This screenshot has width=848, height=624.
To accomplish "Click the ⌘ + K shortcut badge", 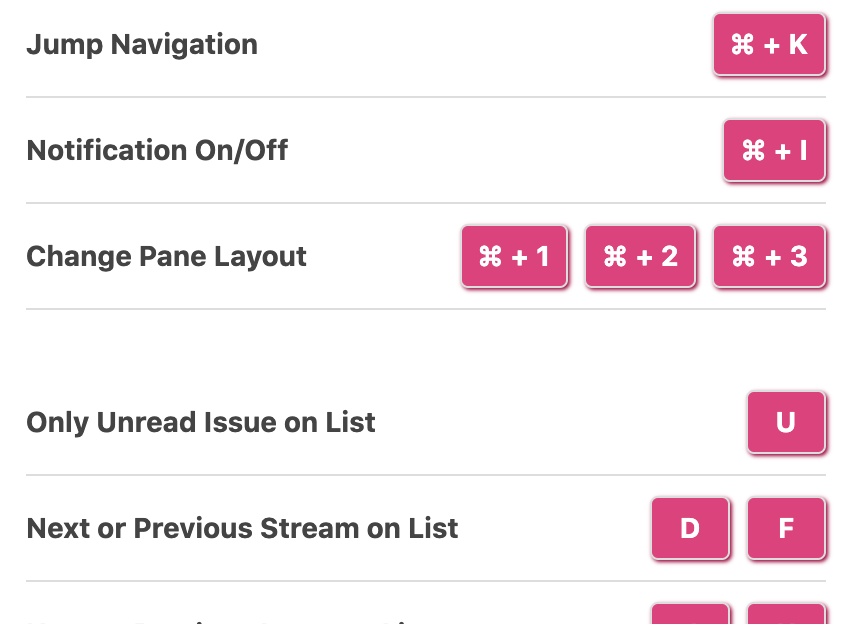I will [769, 45].
